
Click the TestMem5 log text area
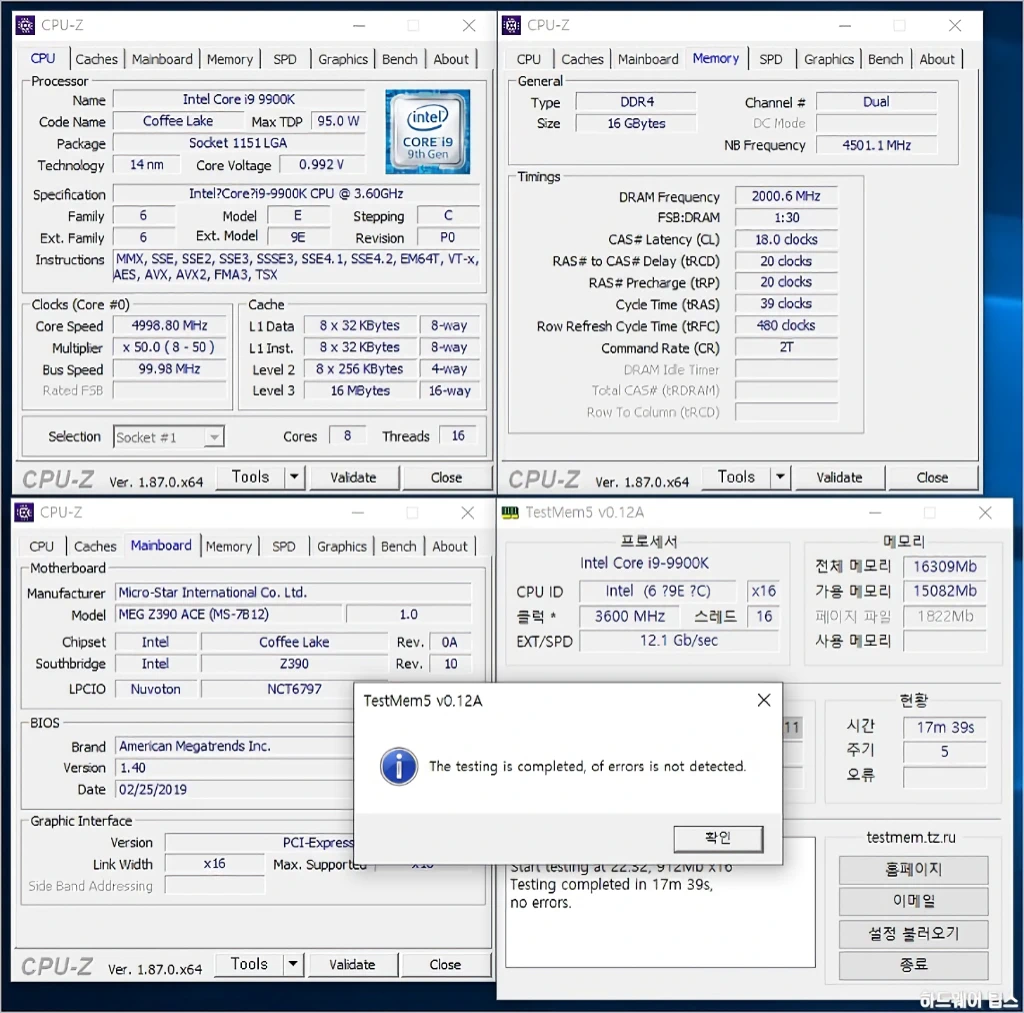click(660, 914)
